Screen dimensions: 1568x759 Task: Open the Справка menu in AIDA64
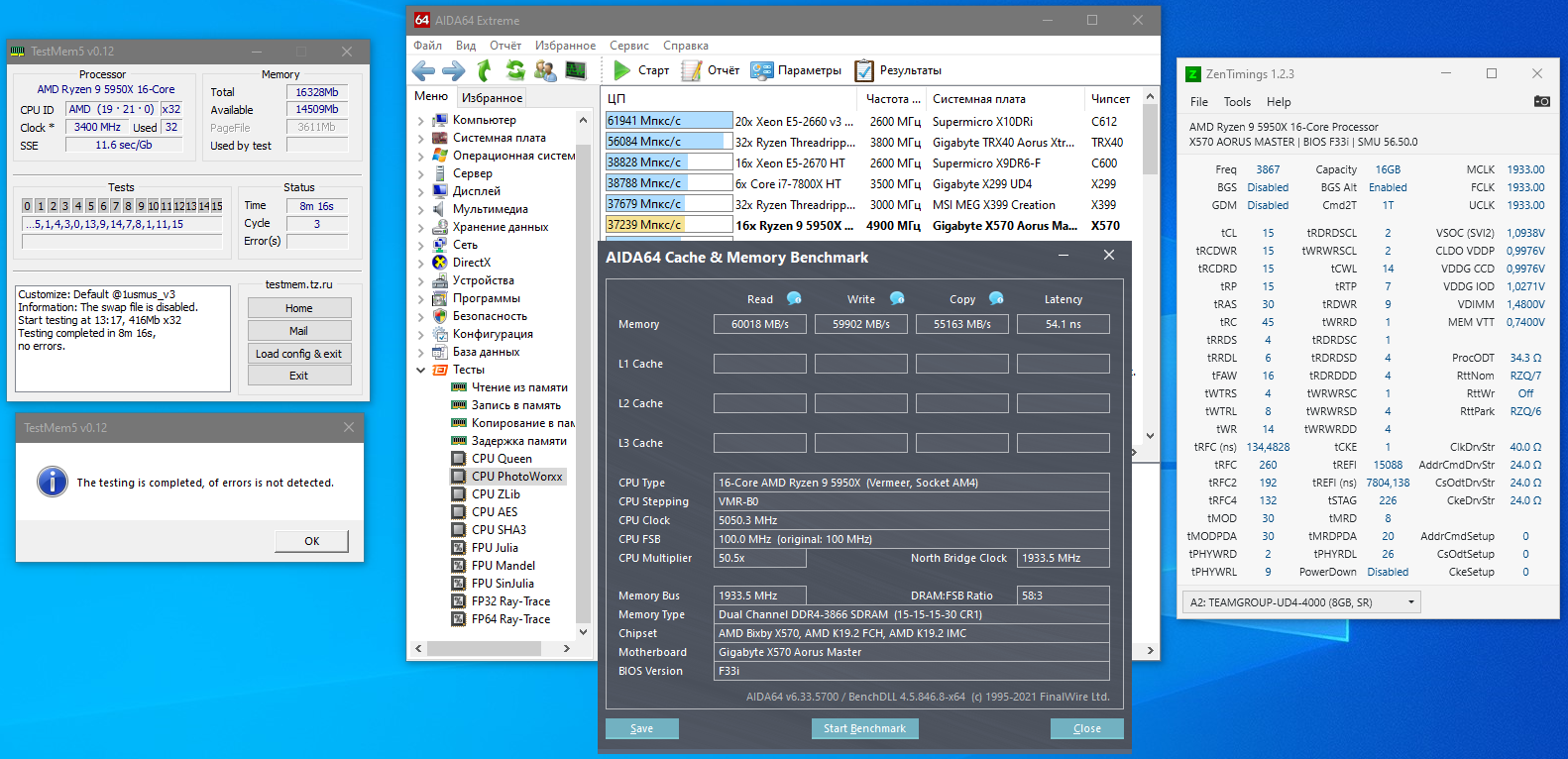pyautogui.click(x=686, y=46)
